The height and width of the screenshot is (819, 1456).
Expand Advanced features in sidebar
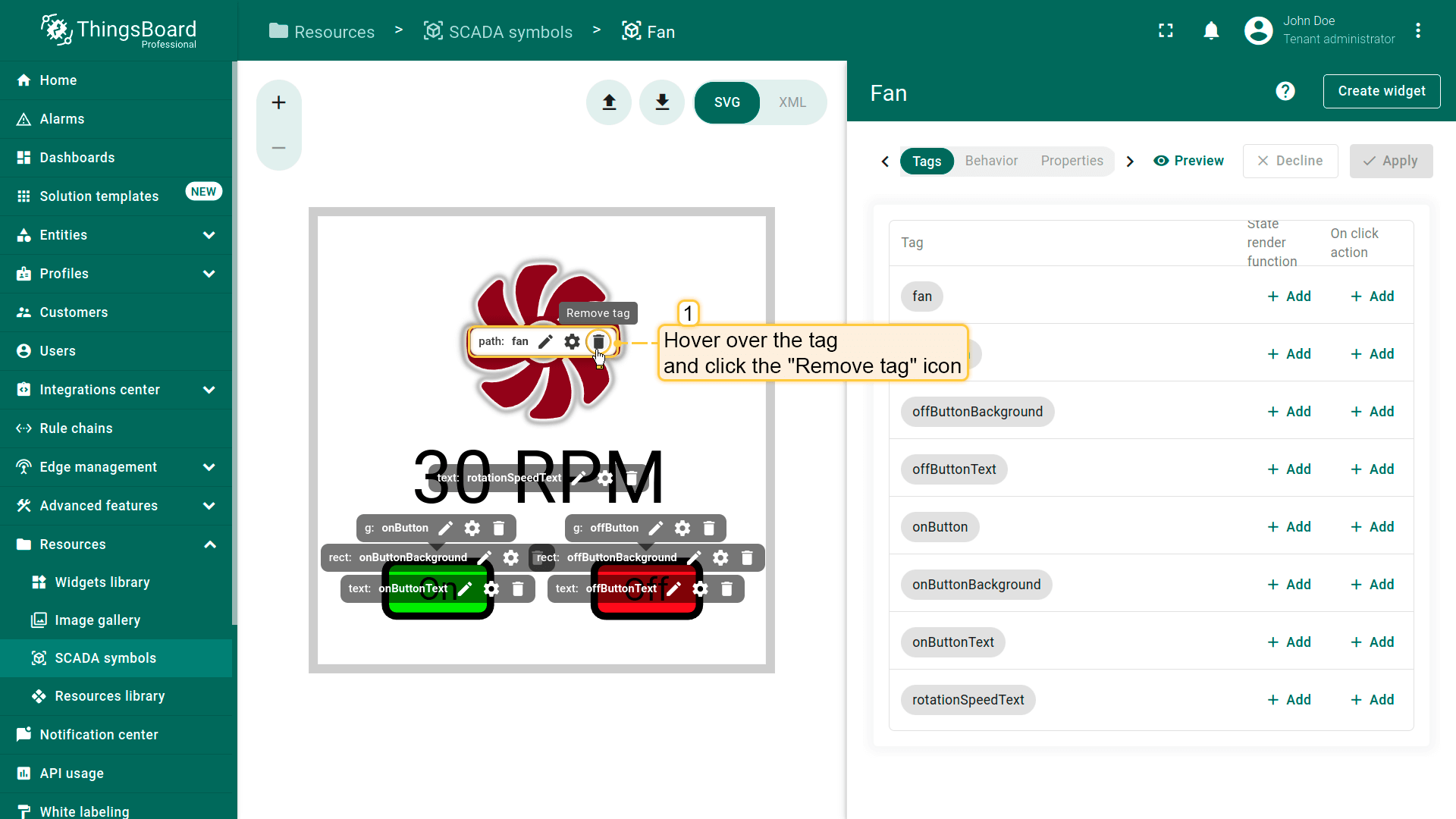click(209, 506)
